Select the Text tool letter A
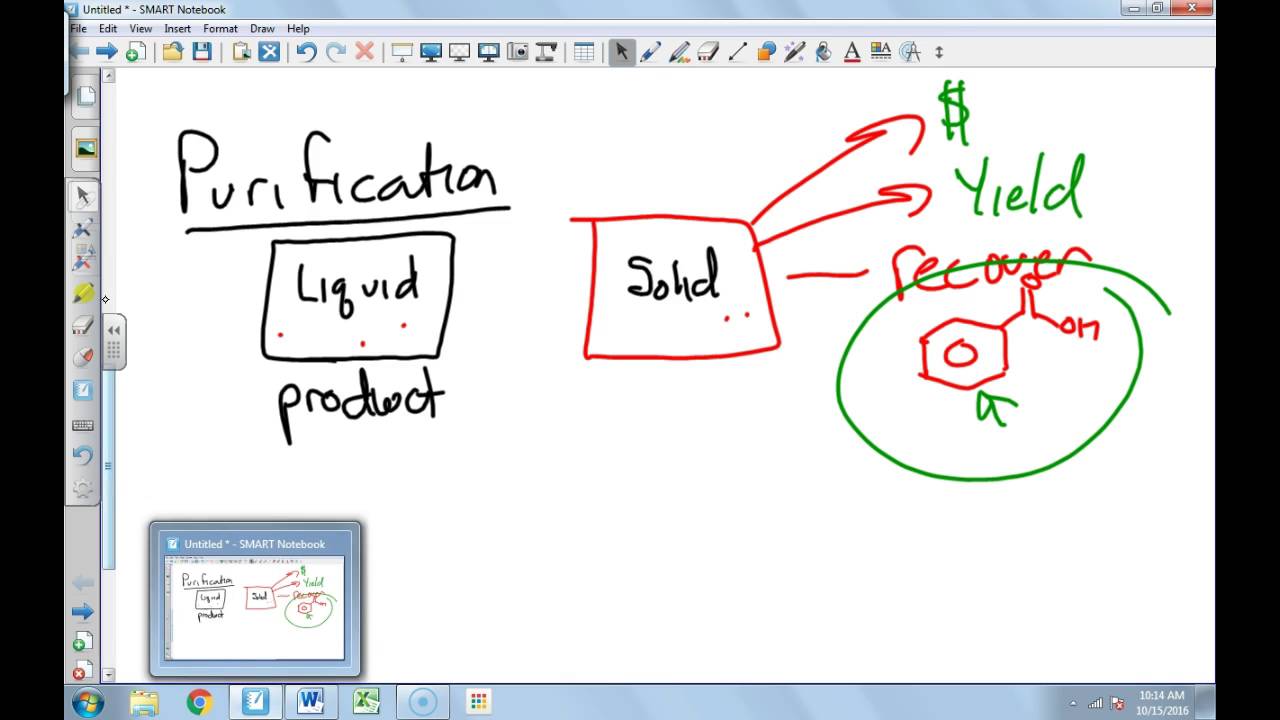The image size is (1280, 720). tap(852, 52)
